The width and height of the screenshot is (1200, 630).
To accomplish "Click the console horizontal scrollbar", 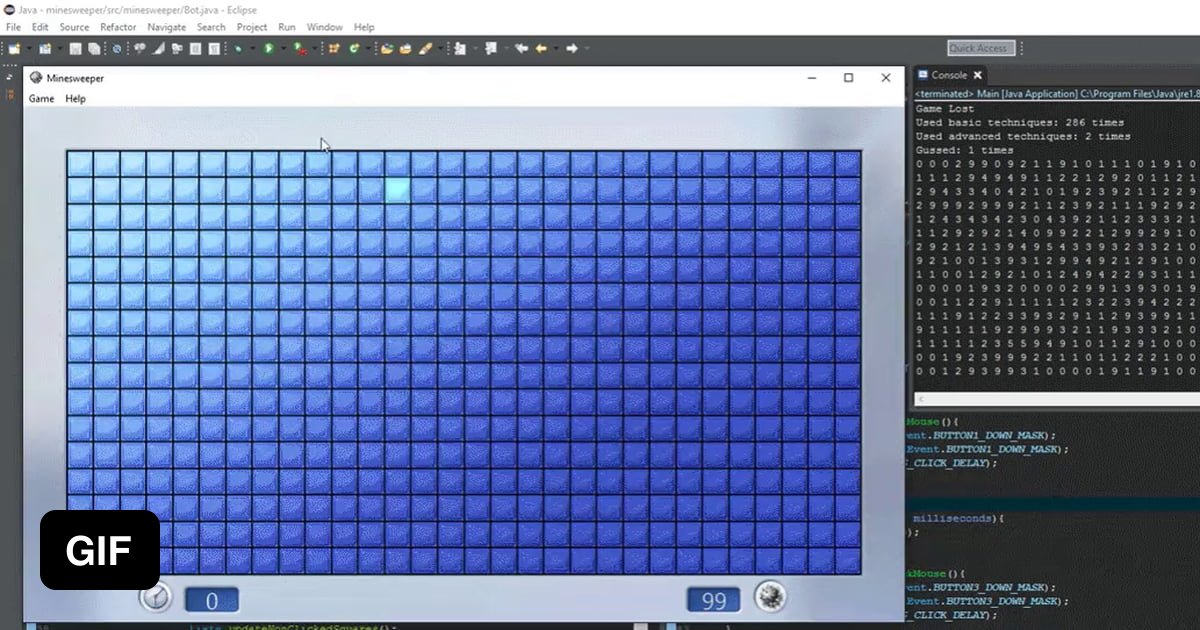I will point(1050,398).
